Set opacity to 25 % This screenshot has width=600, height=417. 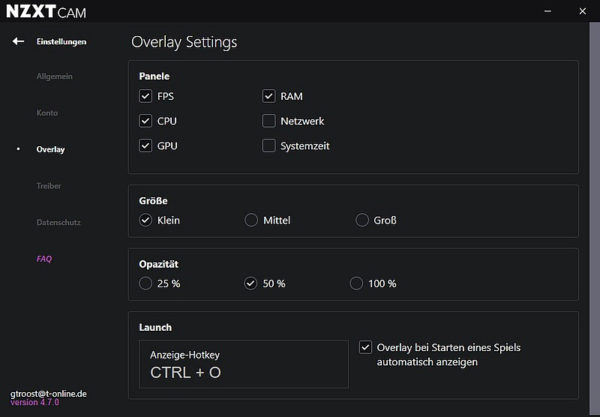coord(145,283)
